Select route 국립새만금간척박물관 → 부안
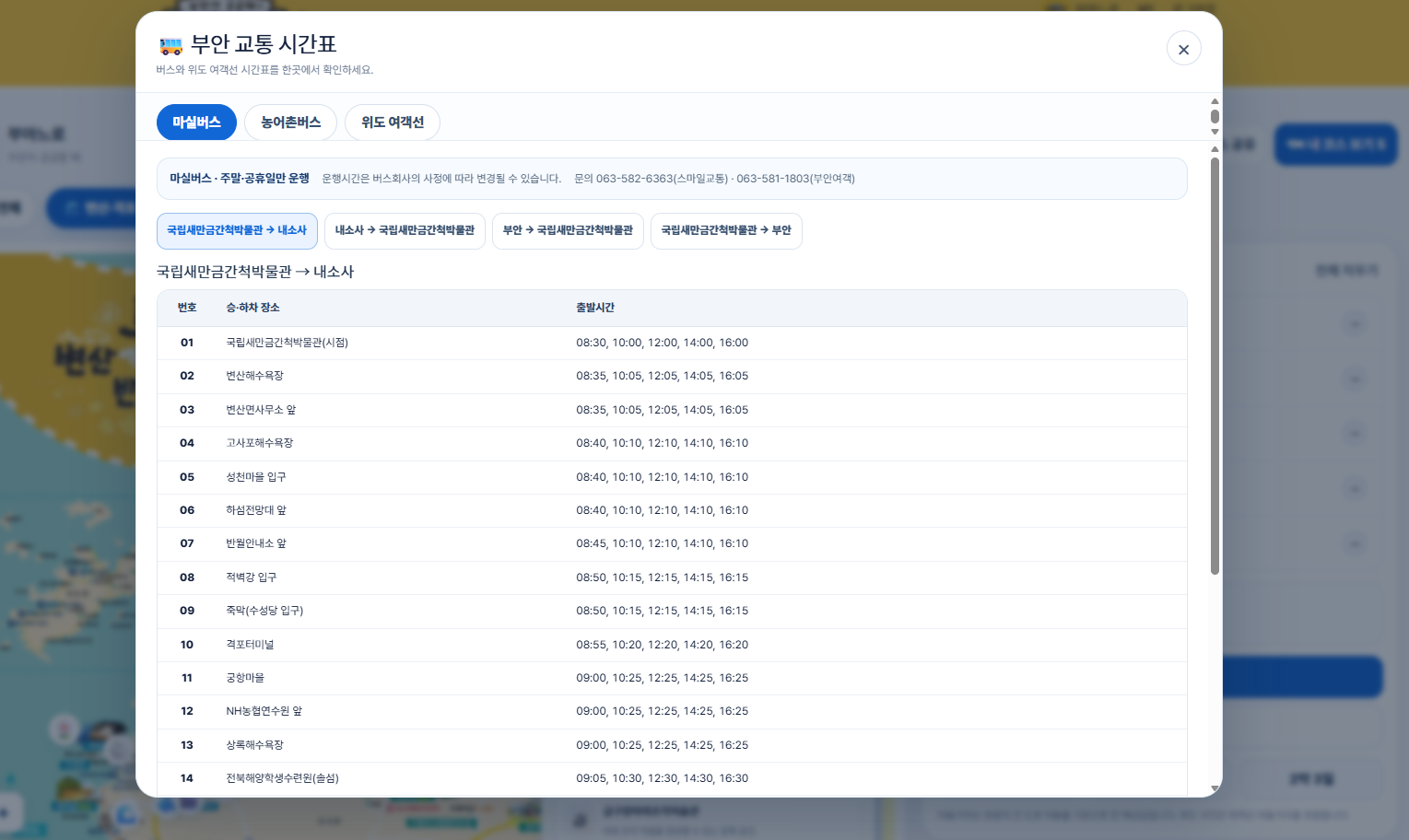1409x840 pixels. tap(726, 230)
